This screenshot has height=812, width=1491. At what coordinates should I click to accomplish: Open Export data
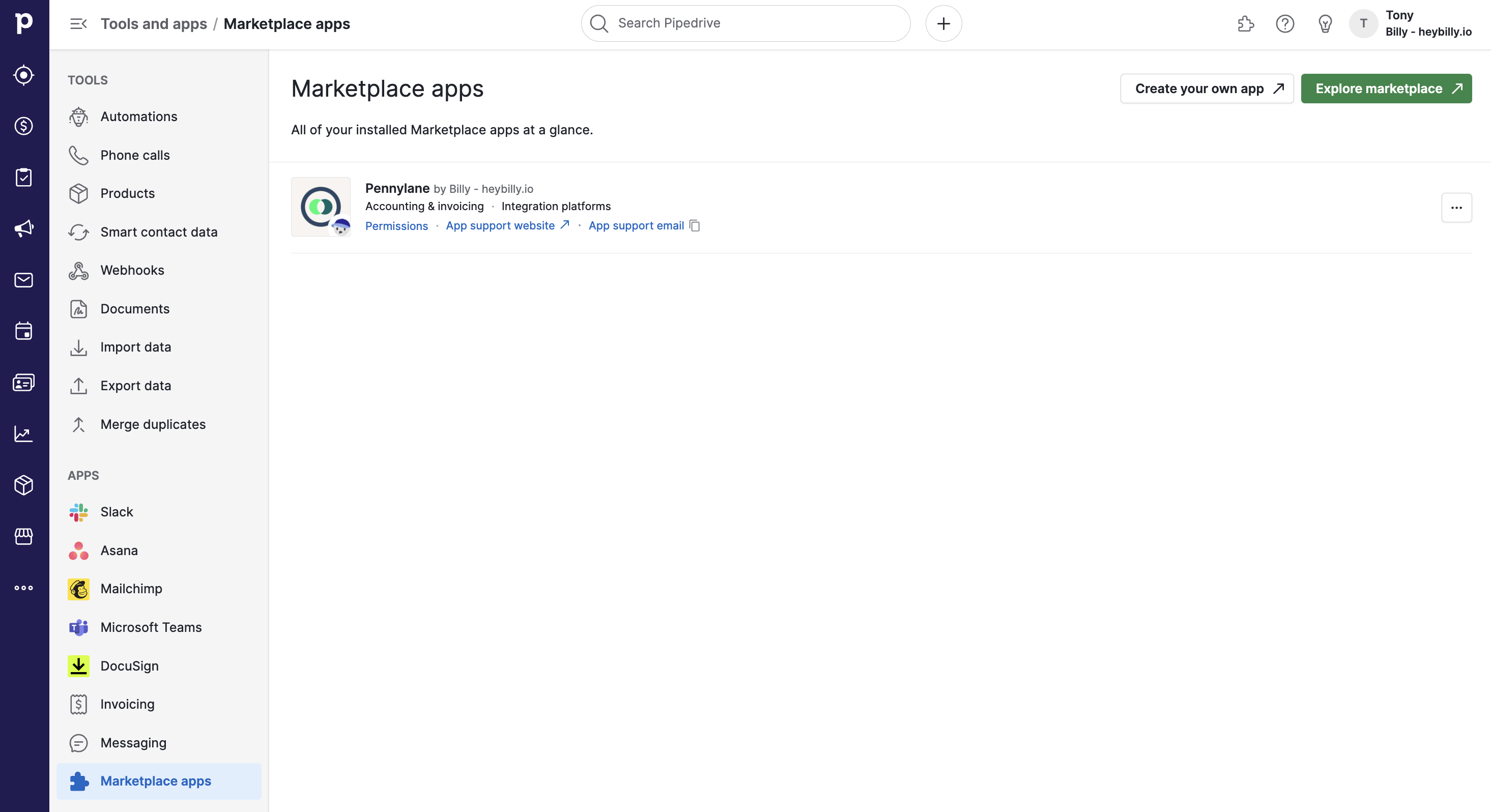[159, 386]
